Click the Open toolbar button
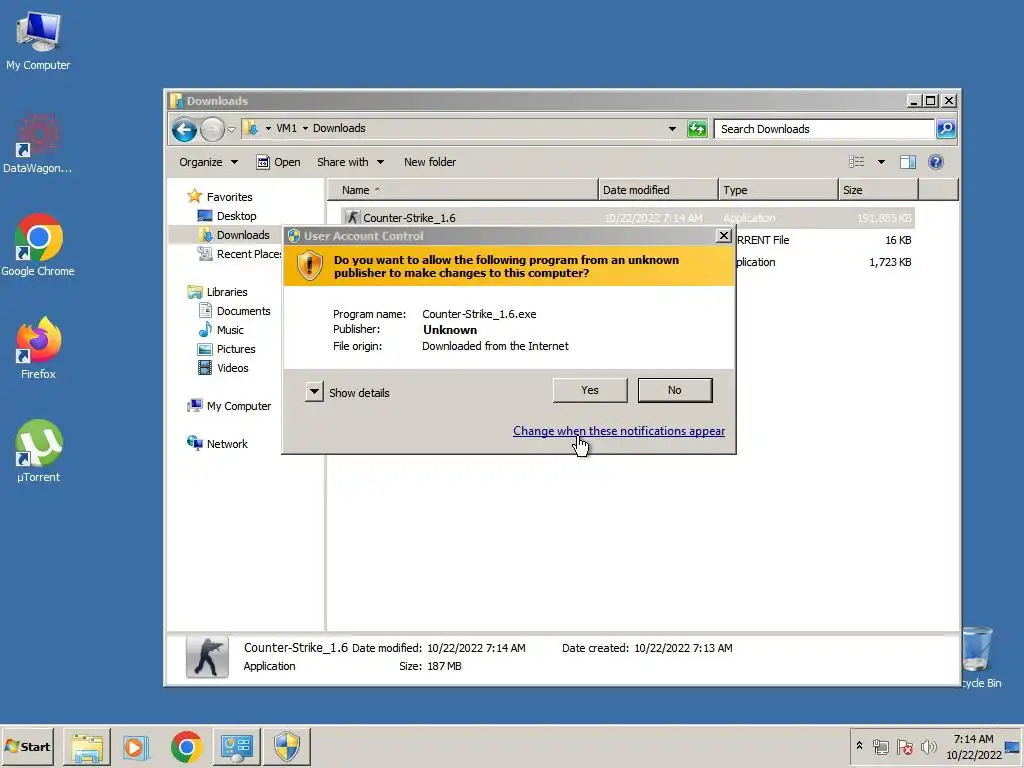 [278, 162]
